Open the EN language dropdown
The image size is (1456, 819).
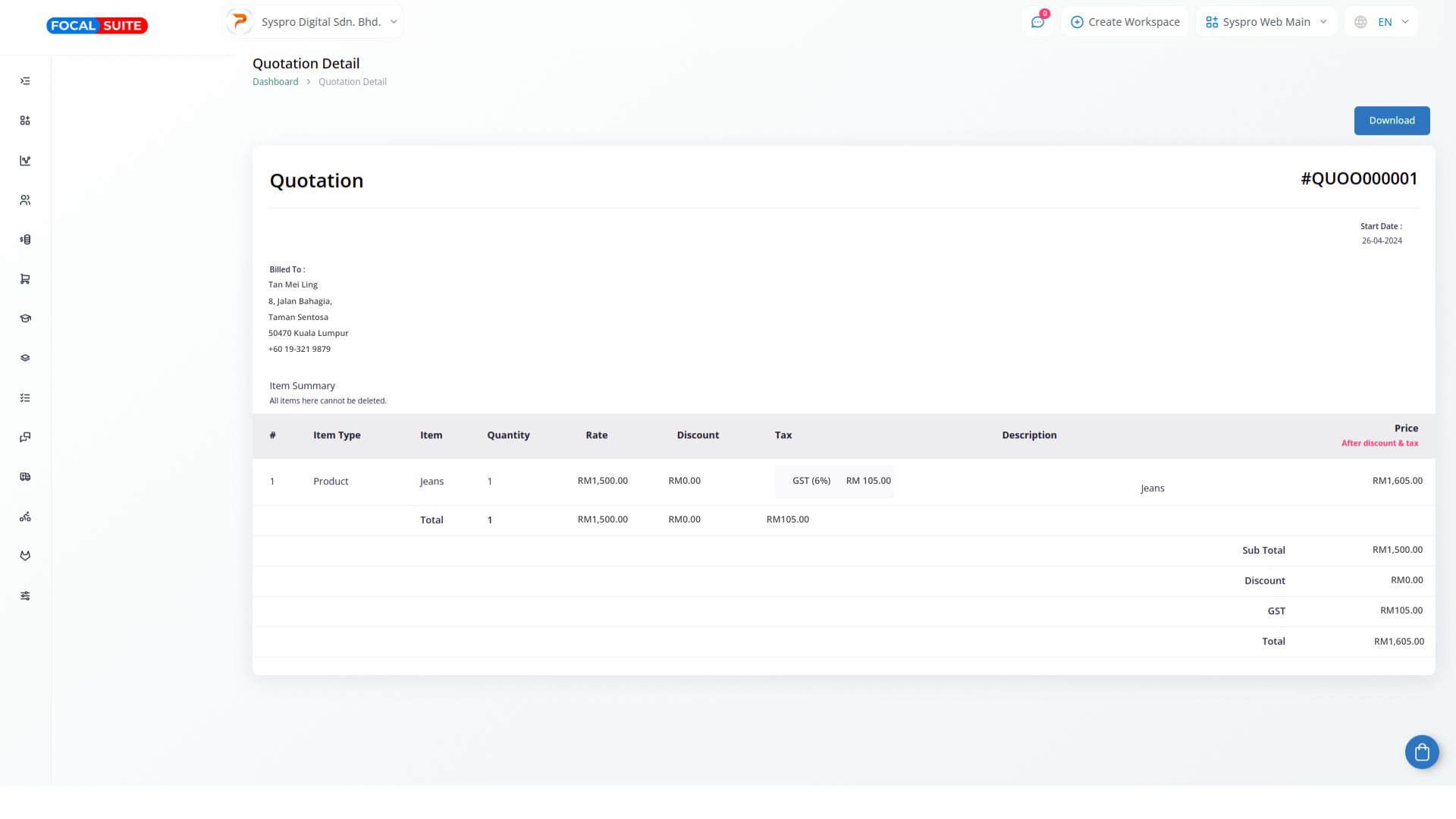point(1382,22)
